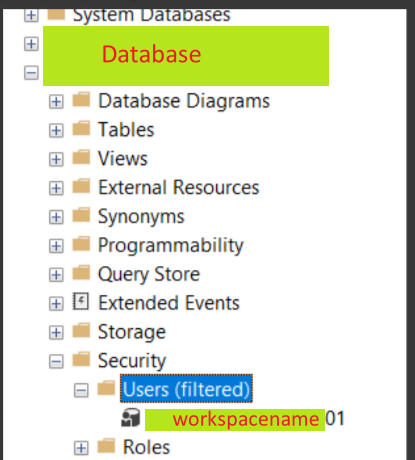The image size is (415, 460).
Task: Select the External Resources tree item
Action: [x=179, y=187]
